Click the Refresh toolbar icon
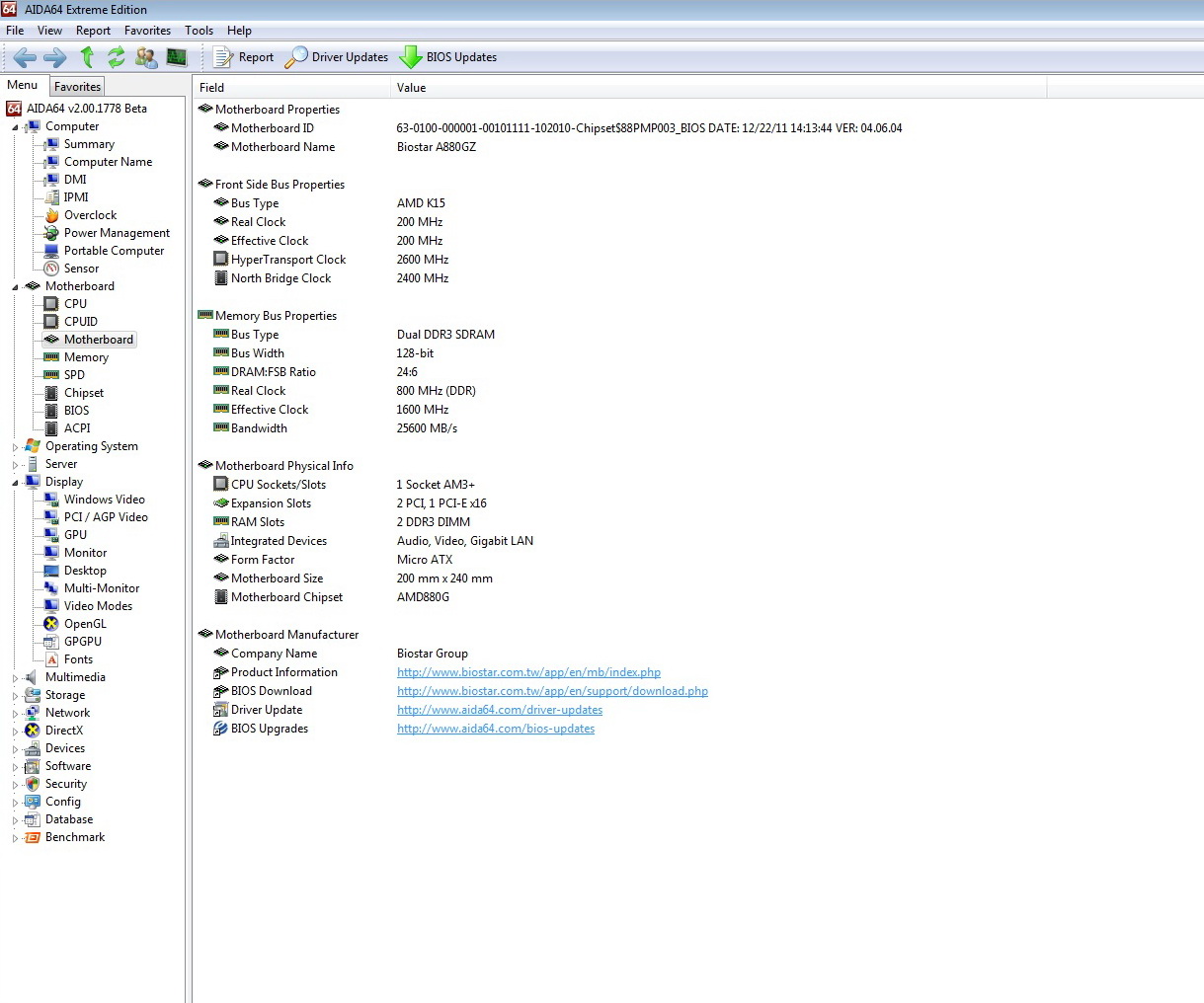The height and width of the screenshot is (1003, 1204). (117, 57)
